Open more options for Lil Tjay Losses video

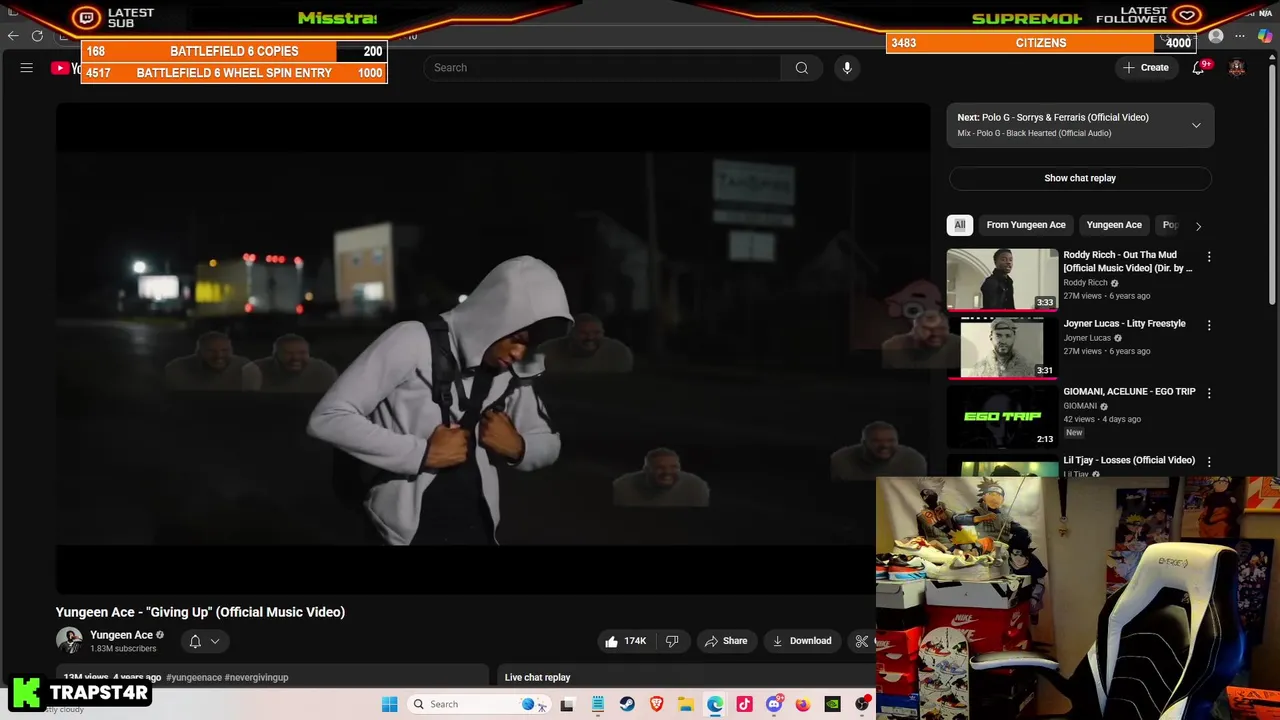coord(1209,461)
